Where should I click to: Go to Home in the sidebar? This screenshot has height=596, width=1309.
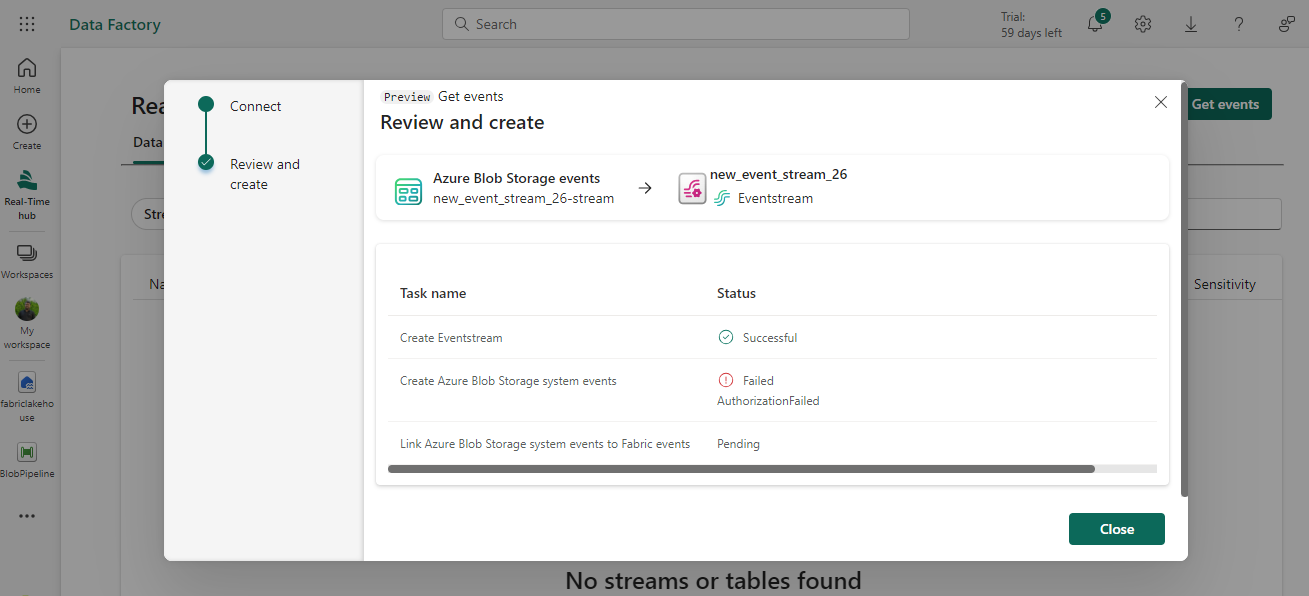(x=27, y=76)
